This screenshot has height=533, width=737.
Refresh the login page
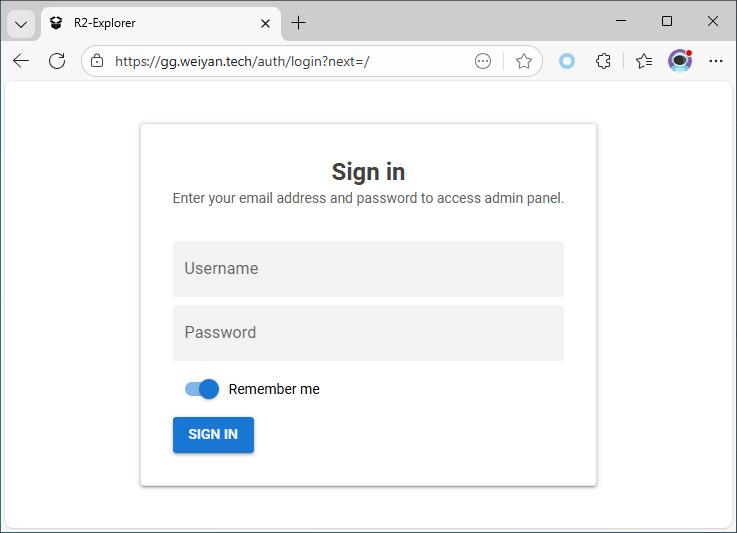click(x=57, y=61)
